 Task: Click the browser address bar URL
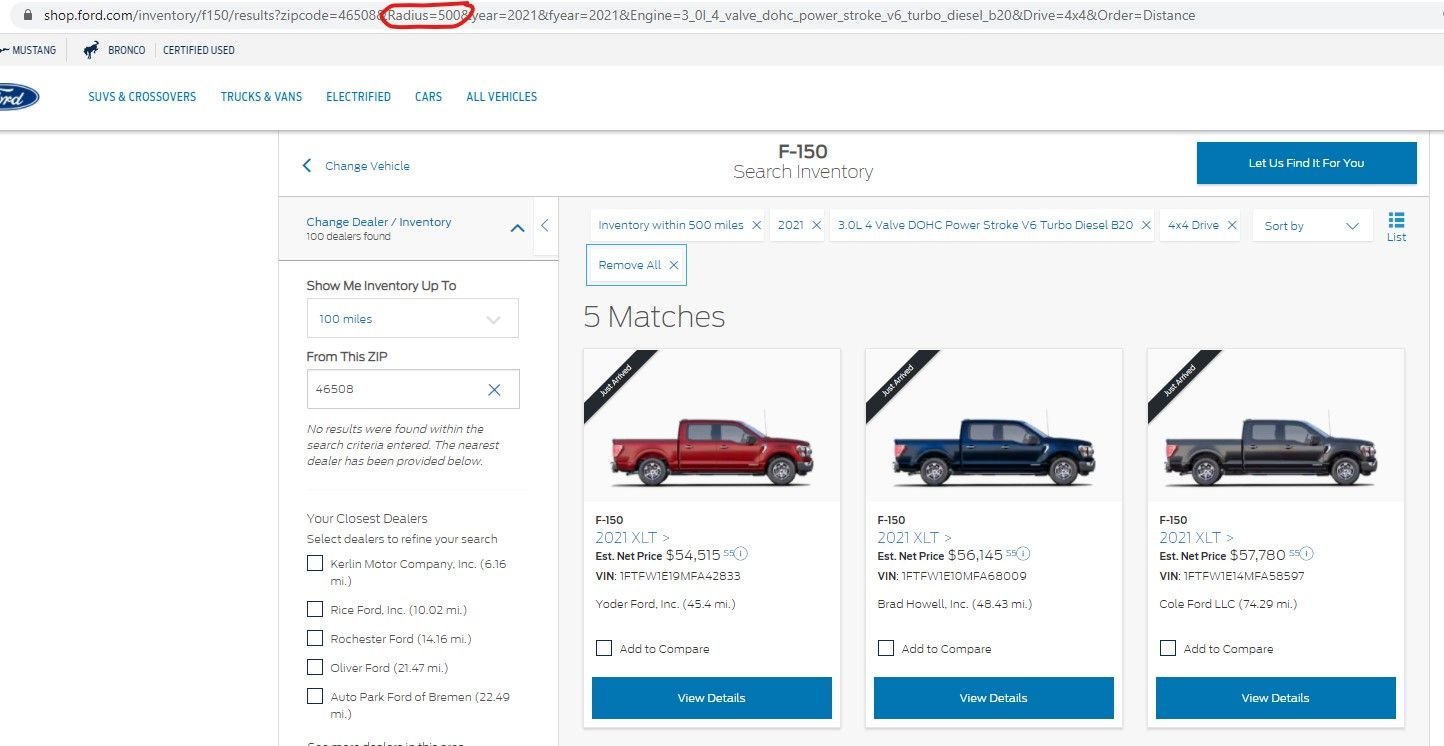(x=619, y=15)
